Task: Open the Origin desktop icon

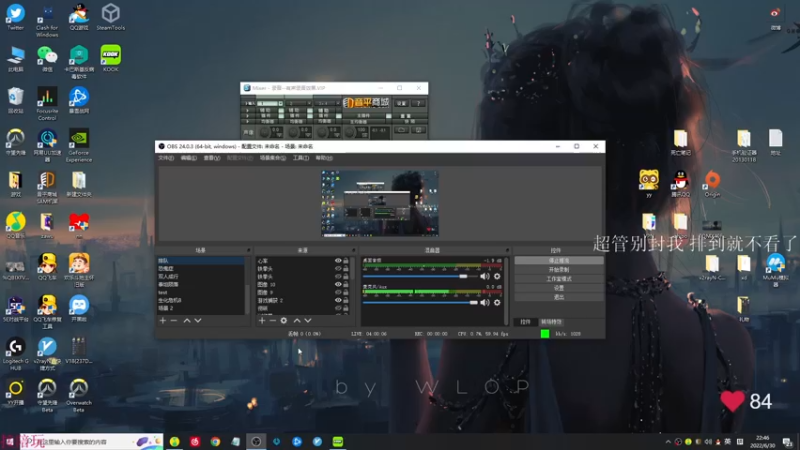Action: (712, 184)
